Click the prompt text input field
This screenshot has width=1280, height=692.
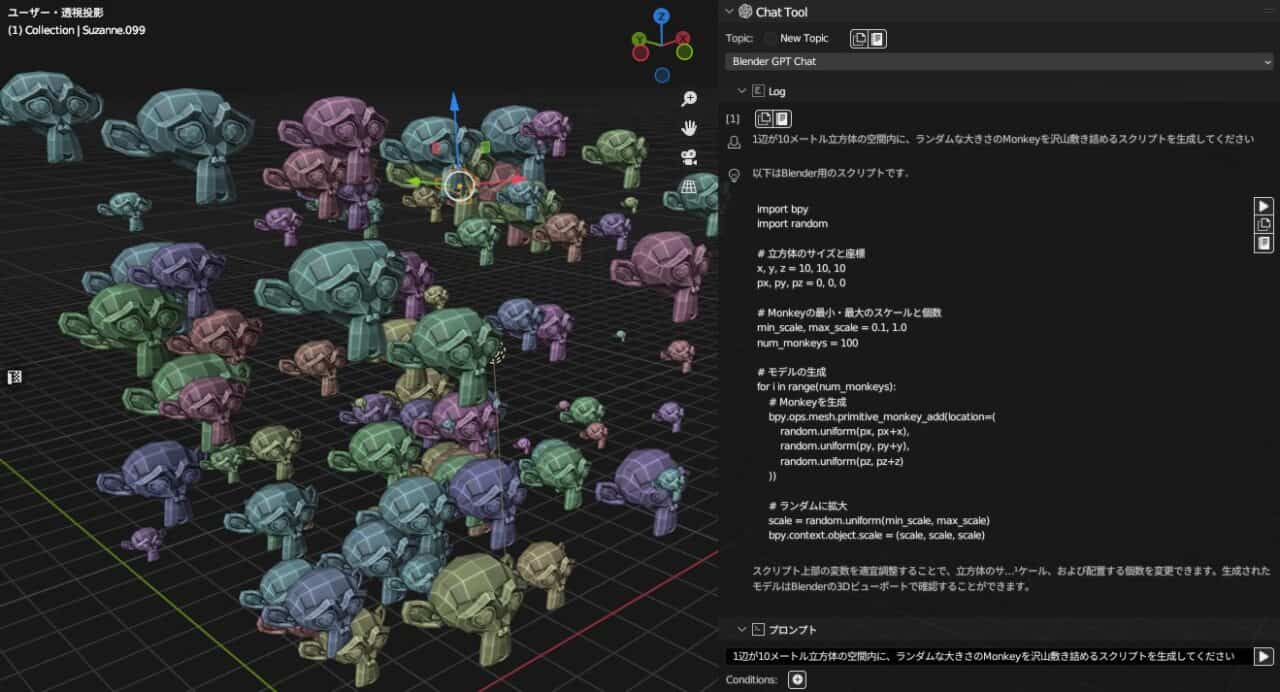pyautogui.click(x=988, y=657)
